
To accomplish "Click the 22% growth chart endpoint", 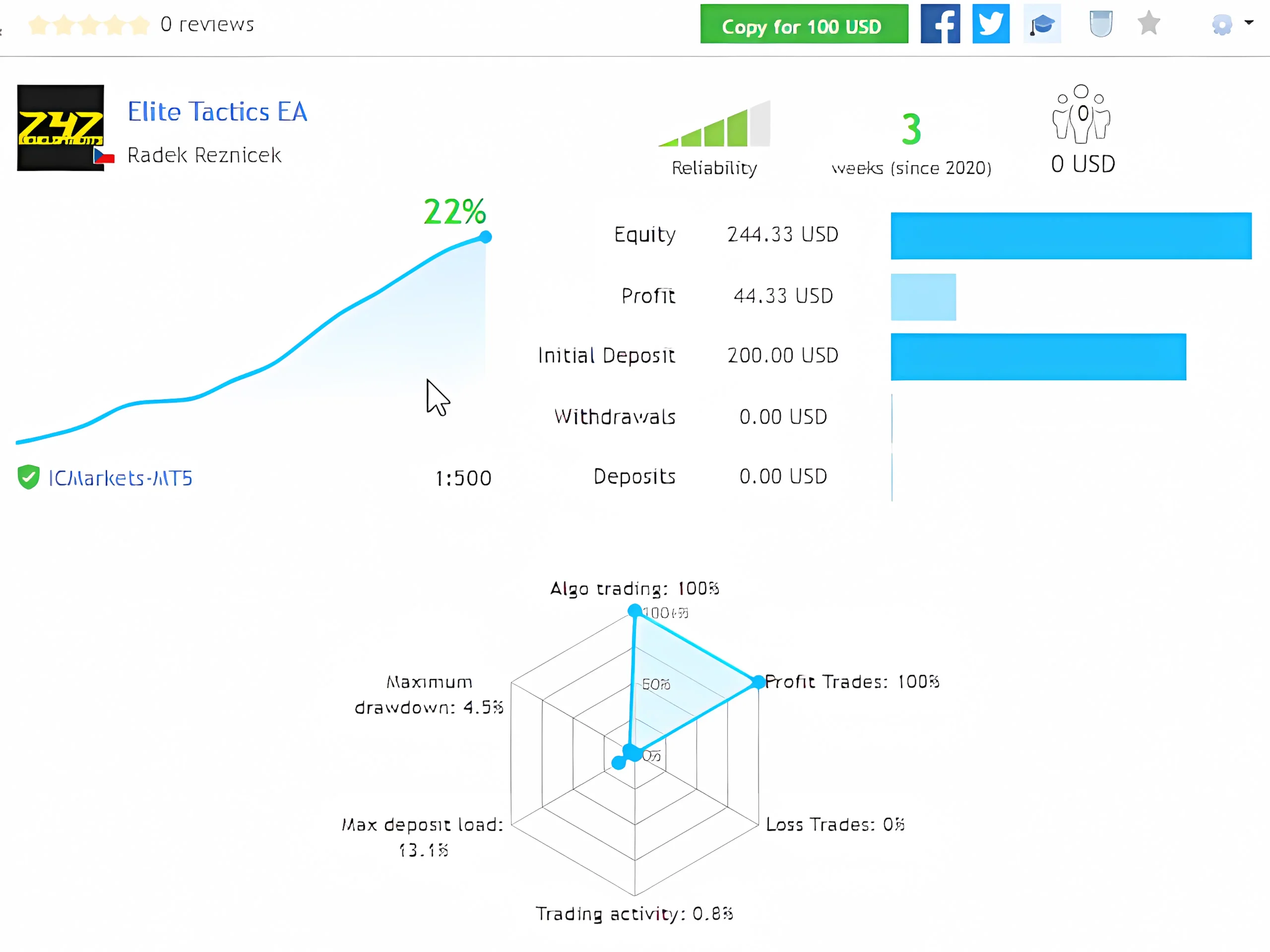I will coord(486,237).
